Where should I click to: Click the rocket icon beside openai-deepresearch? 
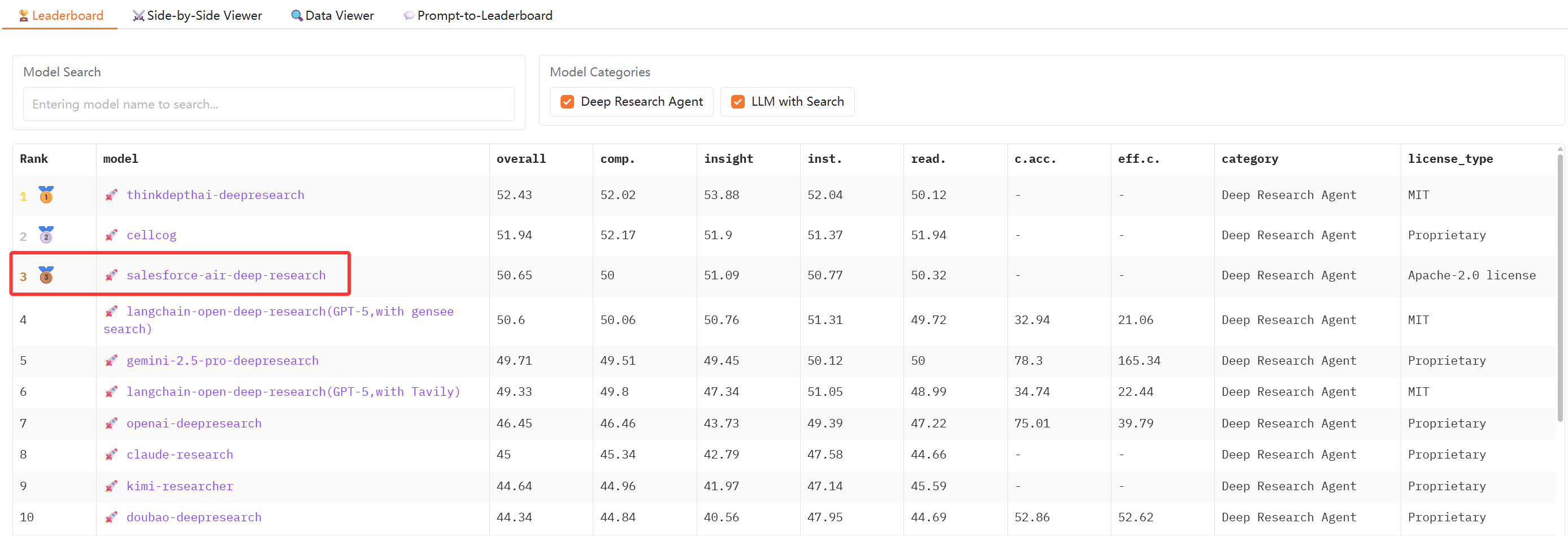click(x=111, y=423)
